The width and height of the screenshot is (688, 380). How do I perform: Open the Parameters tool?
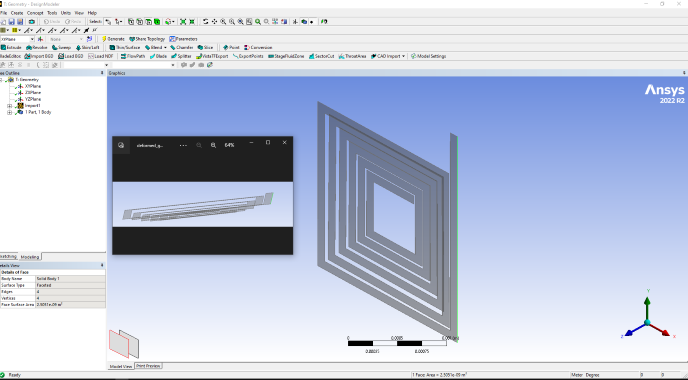click(183, 39)
